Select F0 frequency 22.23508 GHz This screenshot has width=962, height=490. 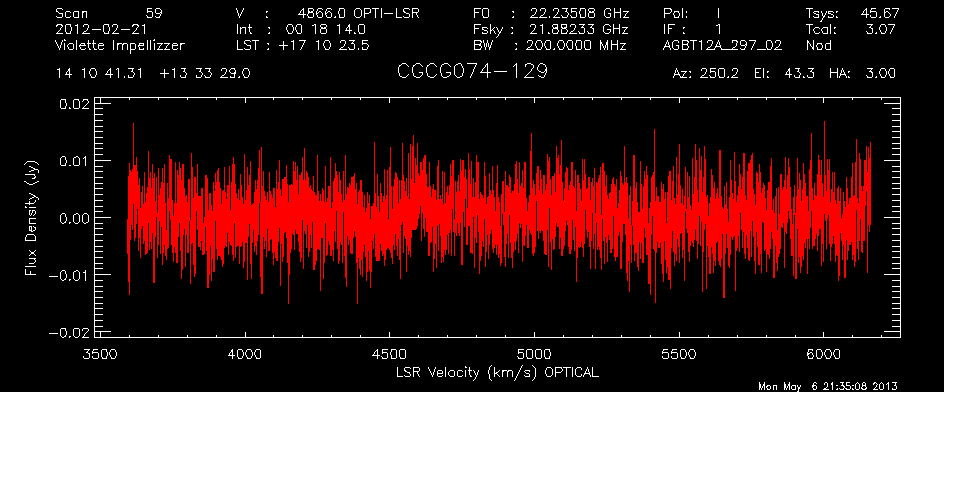(580, 13)
